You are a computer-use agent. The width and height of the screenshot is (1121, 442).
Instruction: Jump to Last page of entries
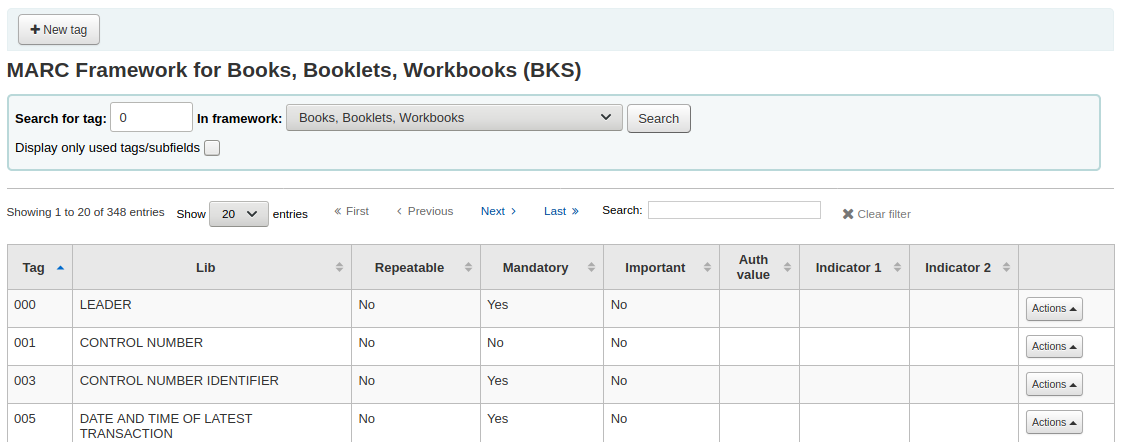[561, 211]
